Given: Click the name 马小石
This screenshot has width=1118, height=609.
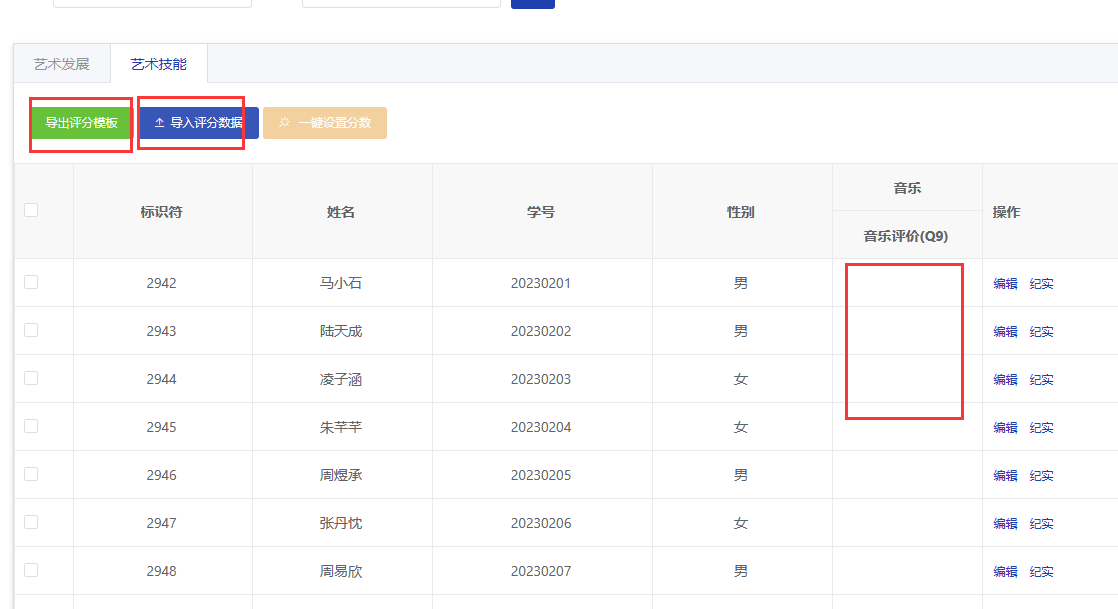Looking at the screenshot, I should click(341, 283).
